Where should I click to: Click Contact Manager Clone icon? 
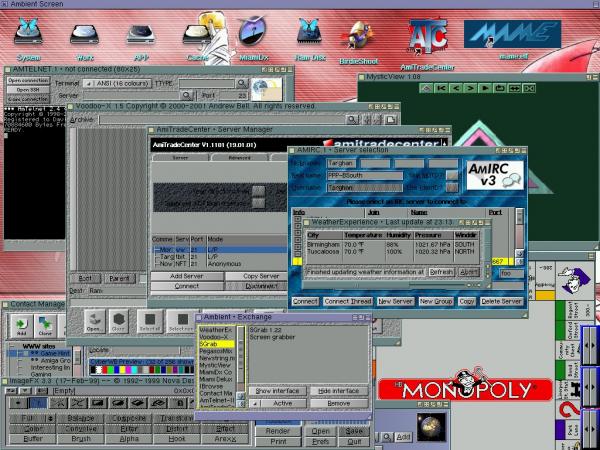pos(45,326)
